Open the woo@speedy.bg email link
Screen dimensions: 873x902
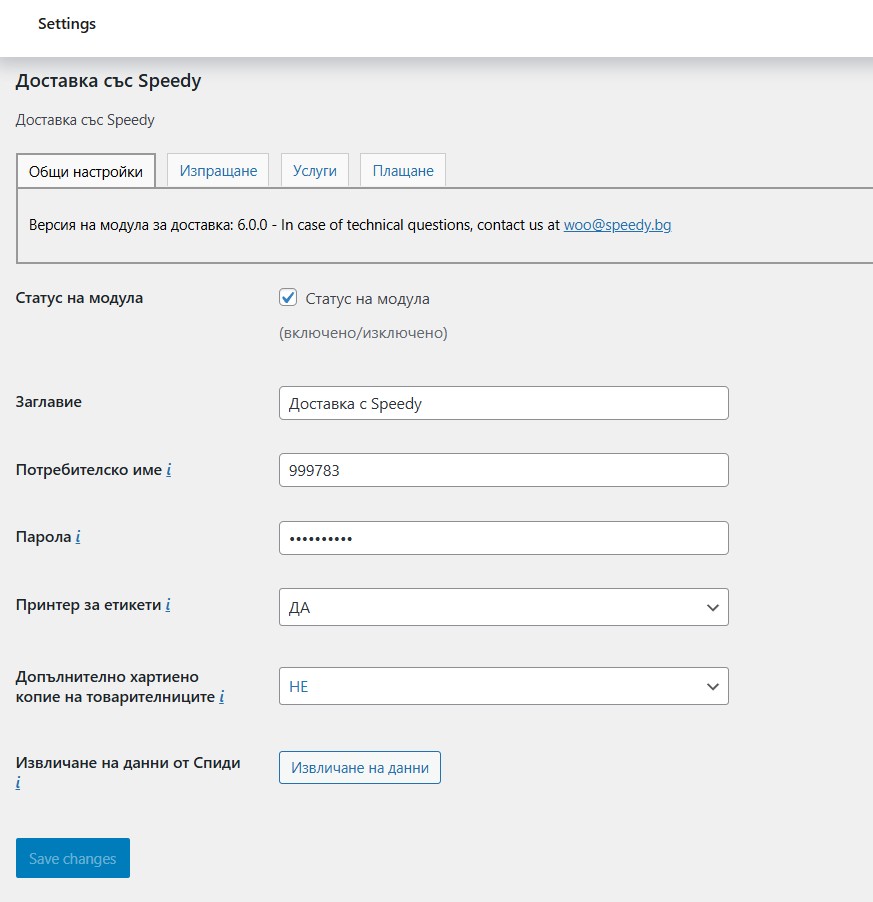(617, 225)
